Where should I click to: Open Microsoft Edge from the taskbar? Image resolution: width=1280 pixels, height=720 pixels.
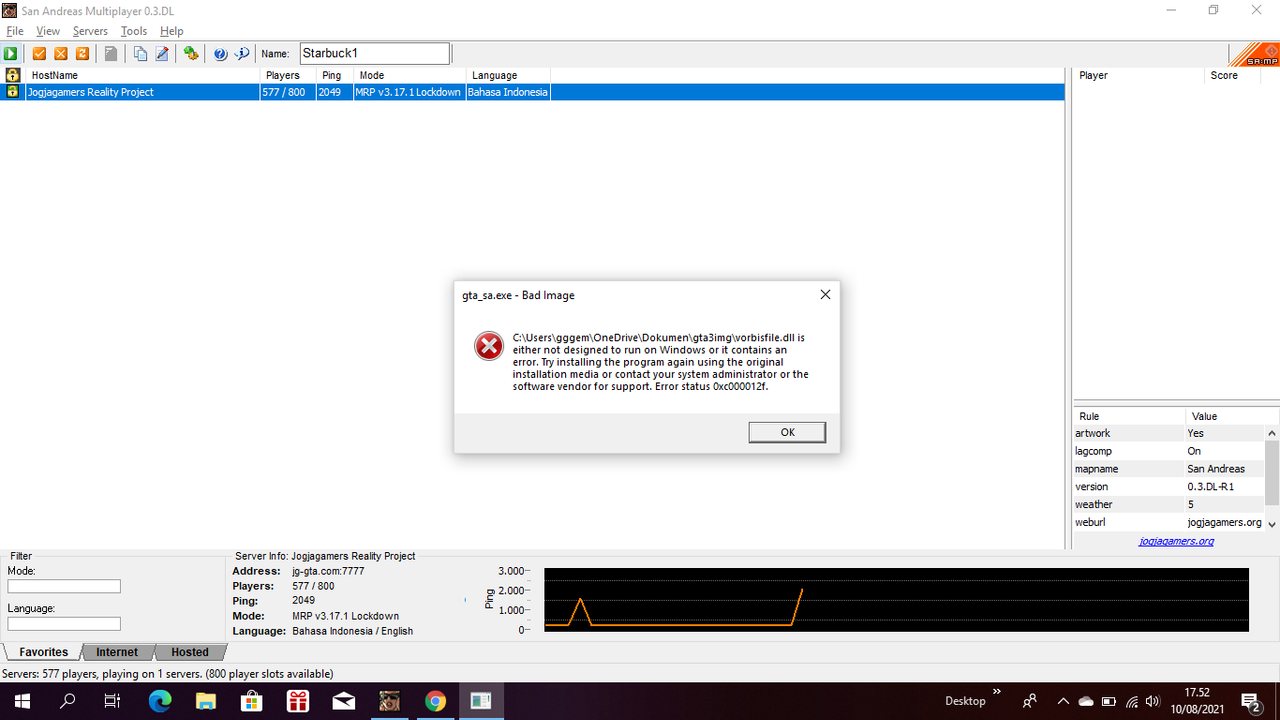(x=159, y=701)
